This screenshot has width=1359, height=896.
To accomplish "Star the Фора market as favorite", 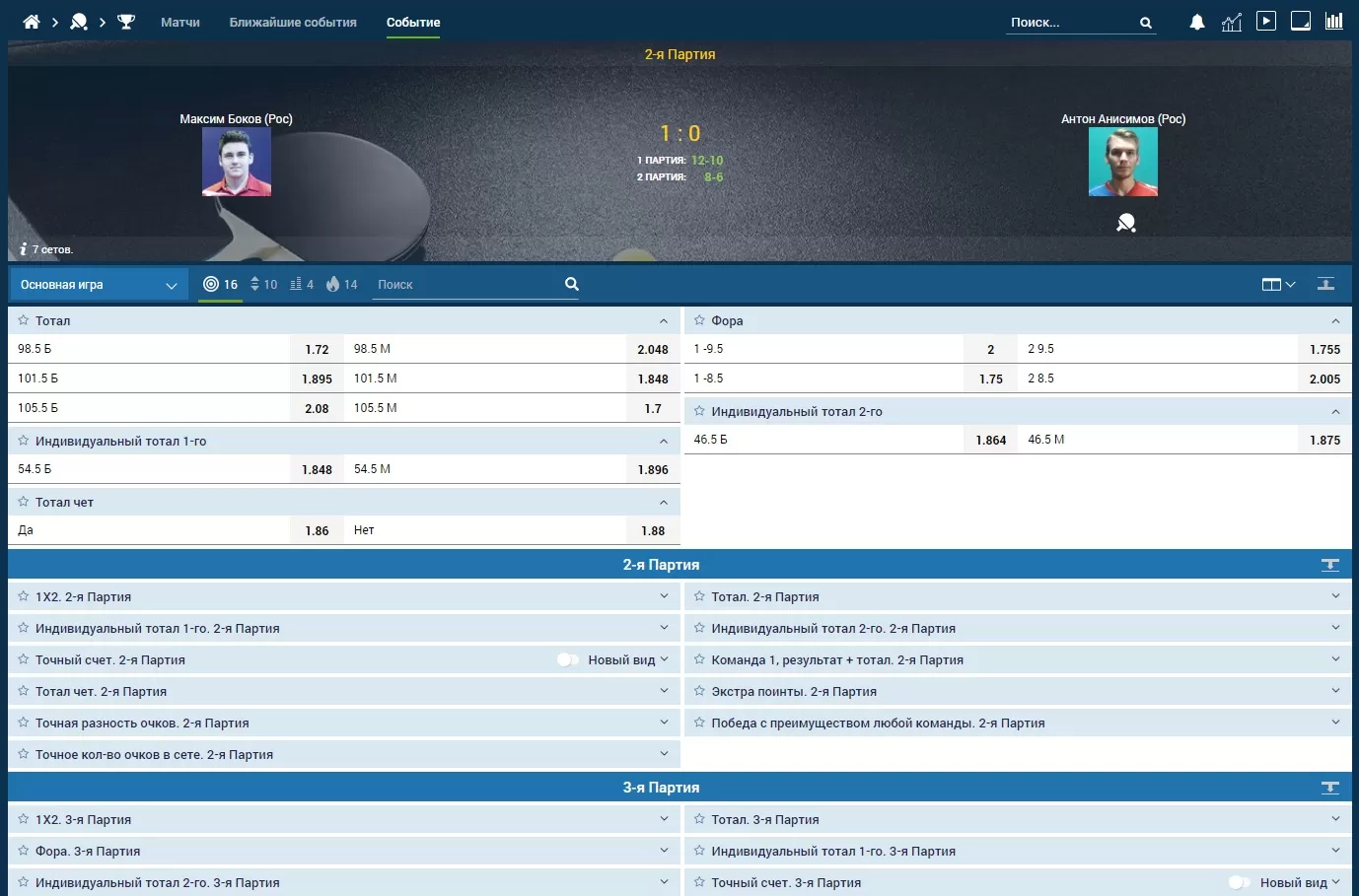I will [699, 320].
